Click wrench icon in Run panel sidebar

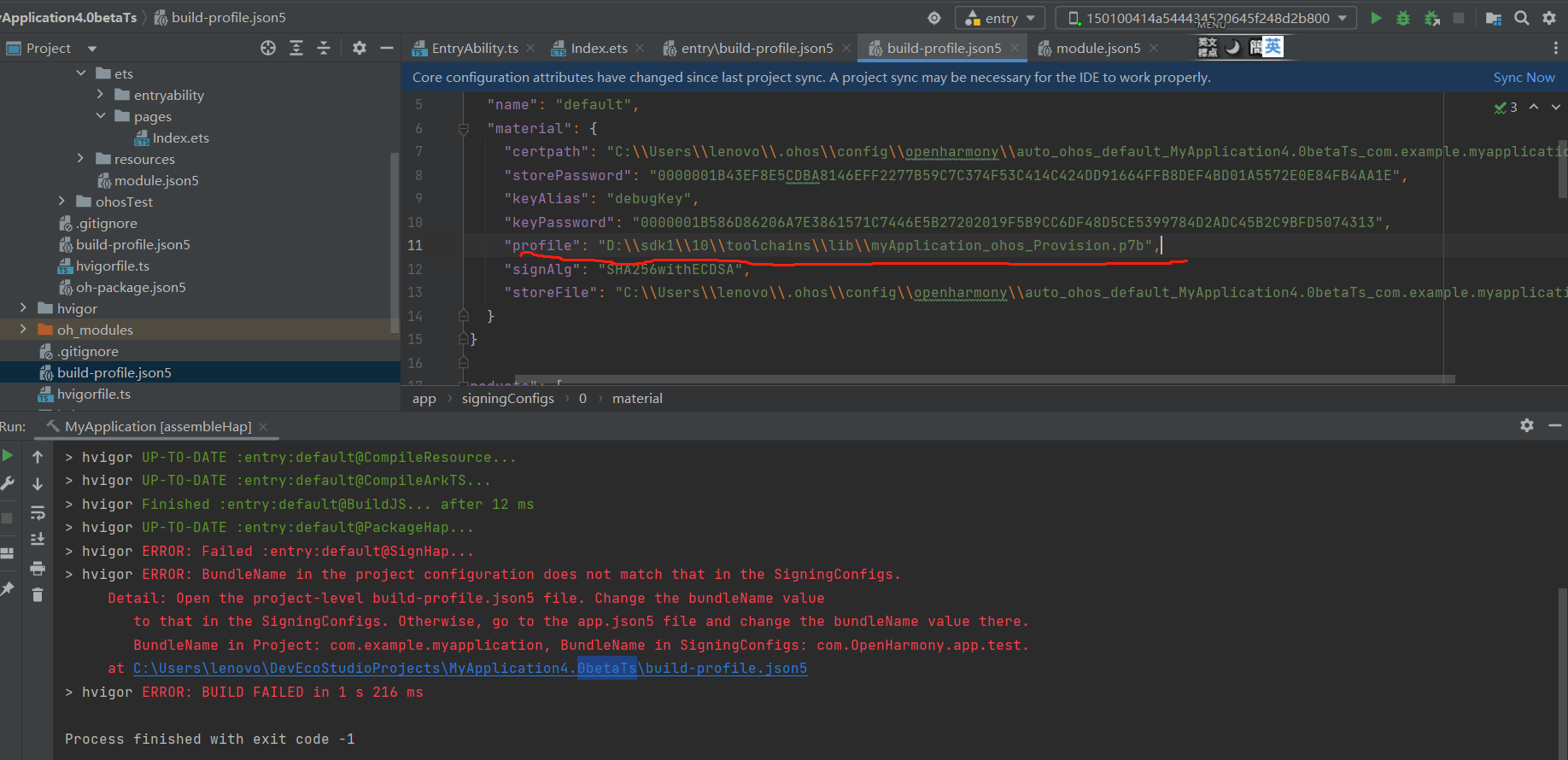pos(8,483)
